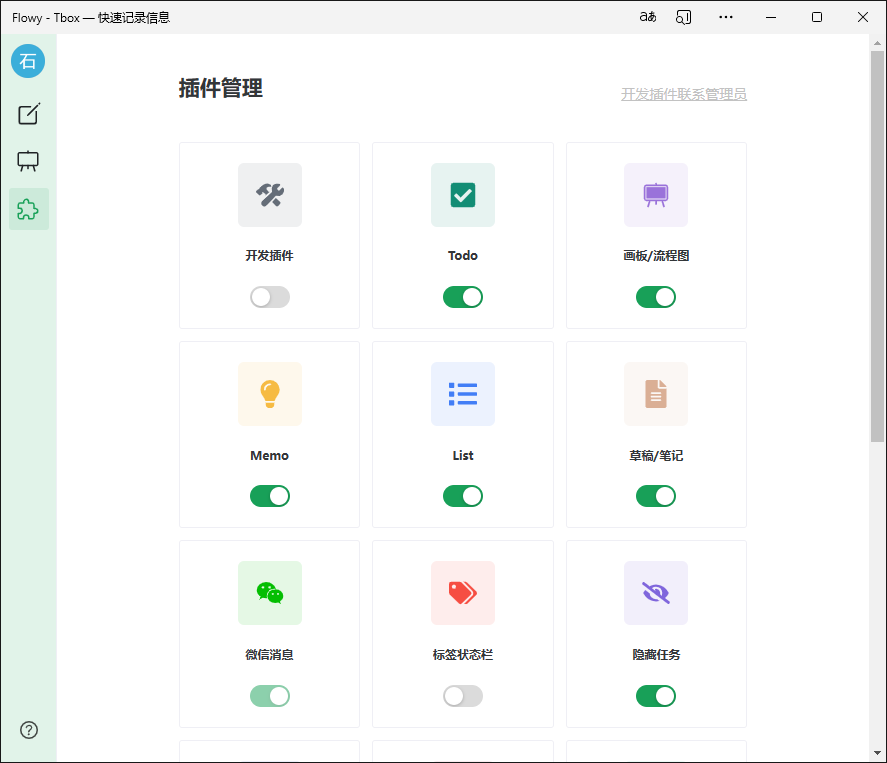The height and width of the screenshot is (763, 887).
Task: Click the 标签状态栏 tag plugin icon
Action: [x=462, y=593]
